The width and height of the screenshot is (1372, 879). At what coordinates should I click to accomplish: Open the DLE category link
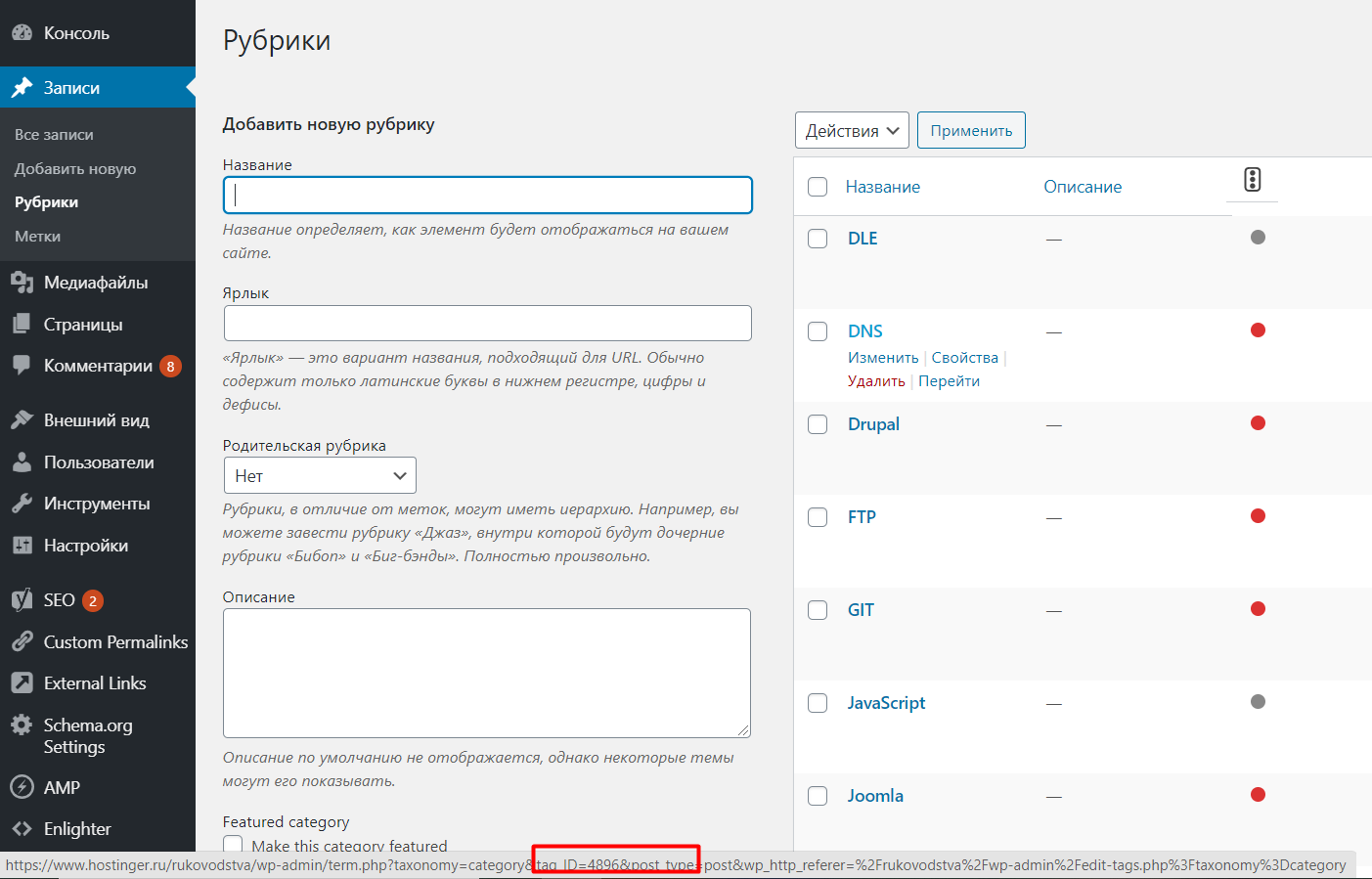(863, 239)
